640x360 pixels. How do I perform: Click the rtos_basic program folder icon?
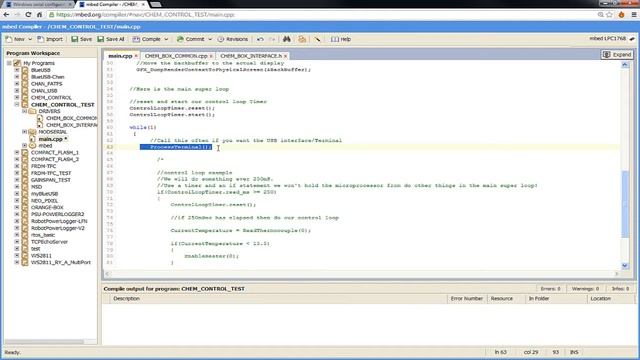[25, 235]
